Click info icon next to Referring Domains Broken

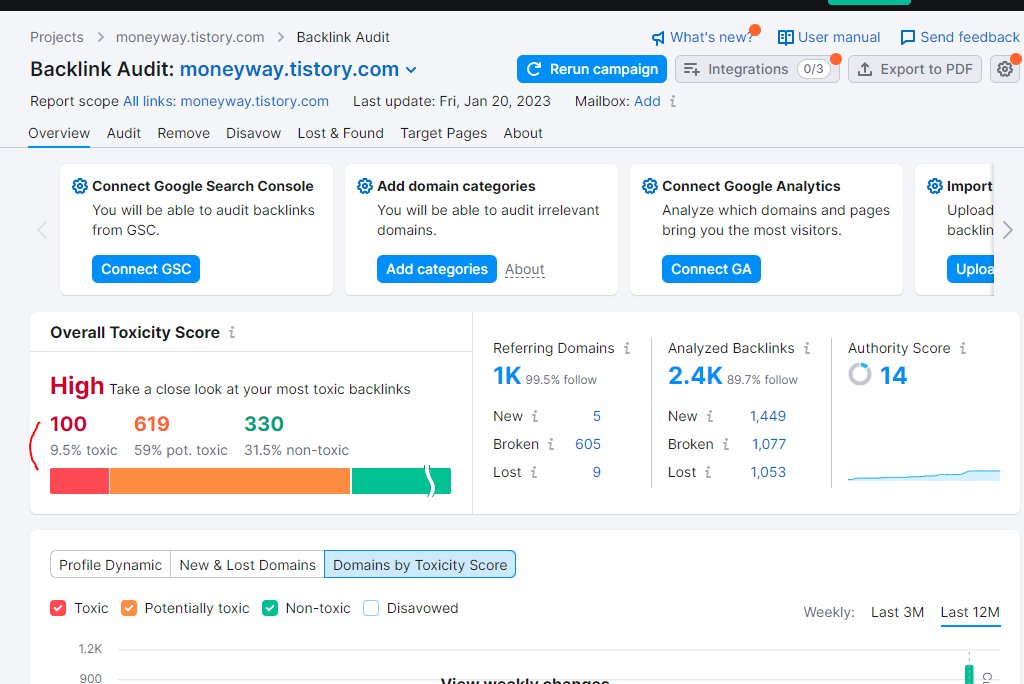click(x=551, y=444)
